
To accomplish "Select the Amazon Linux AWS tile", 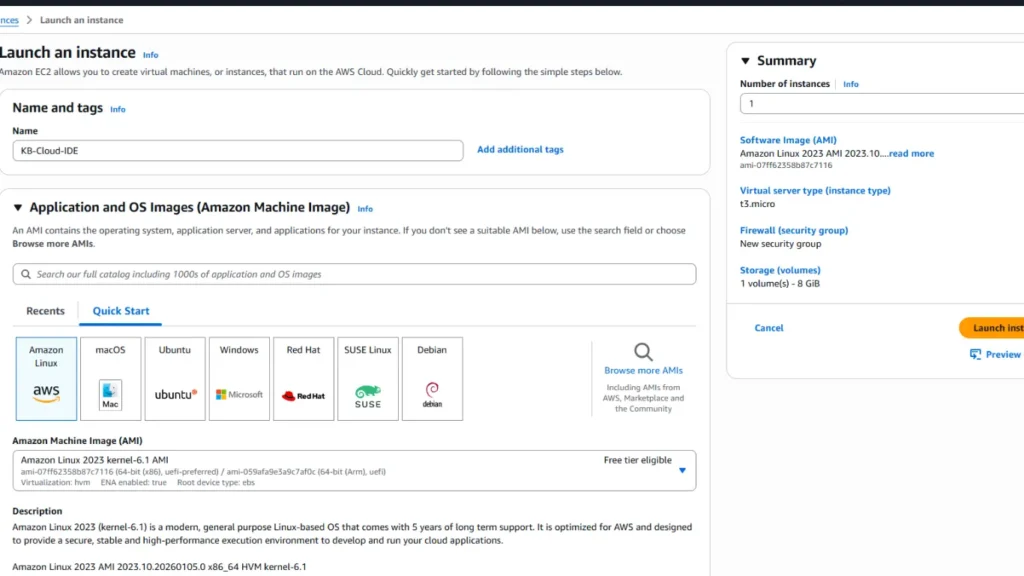I will [x=46, y=378].
